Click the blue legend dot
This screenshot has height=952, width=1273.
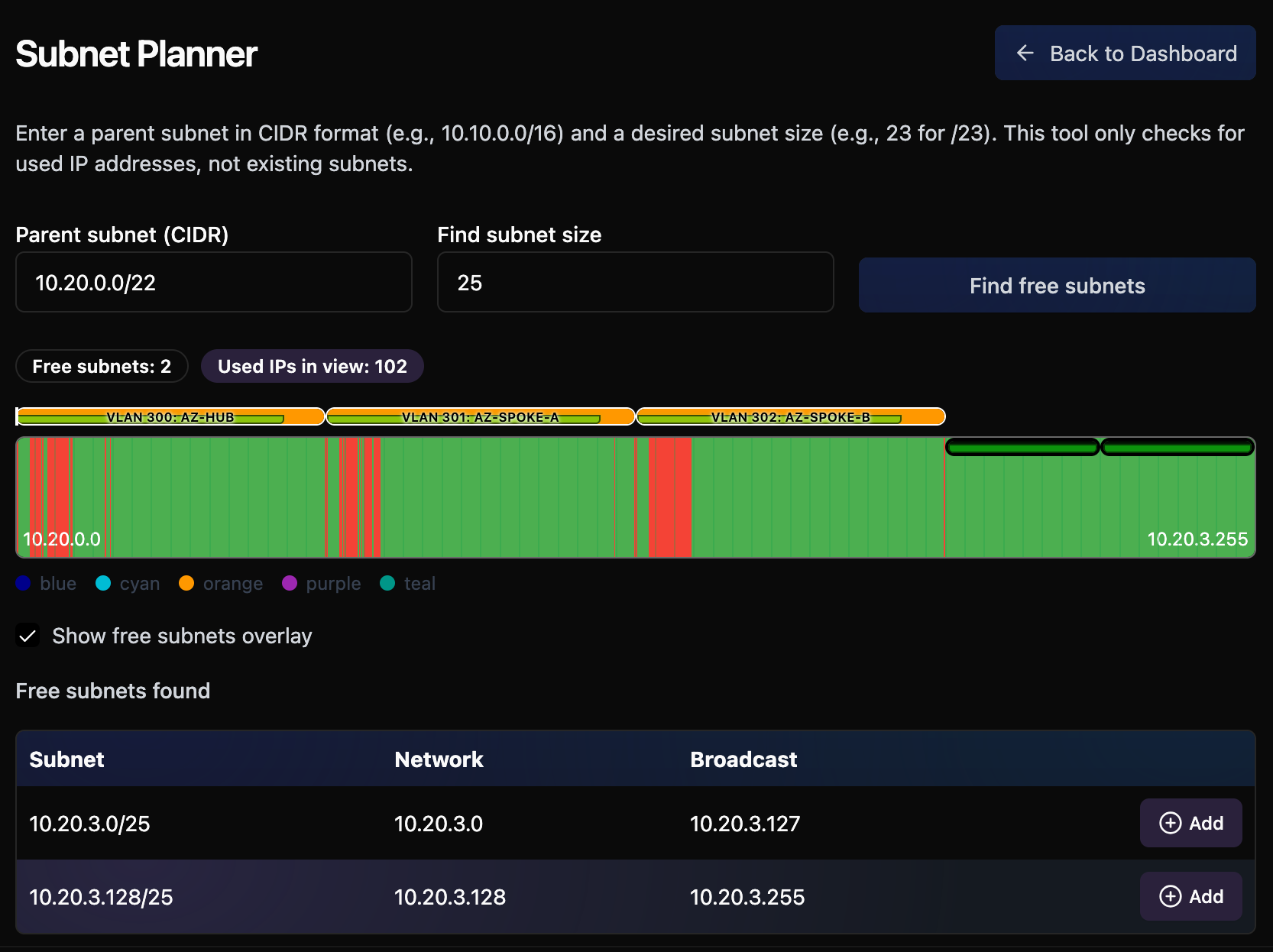23,584
